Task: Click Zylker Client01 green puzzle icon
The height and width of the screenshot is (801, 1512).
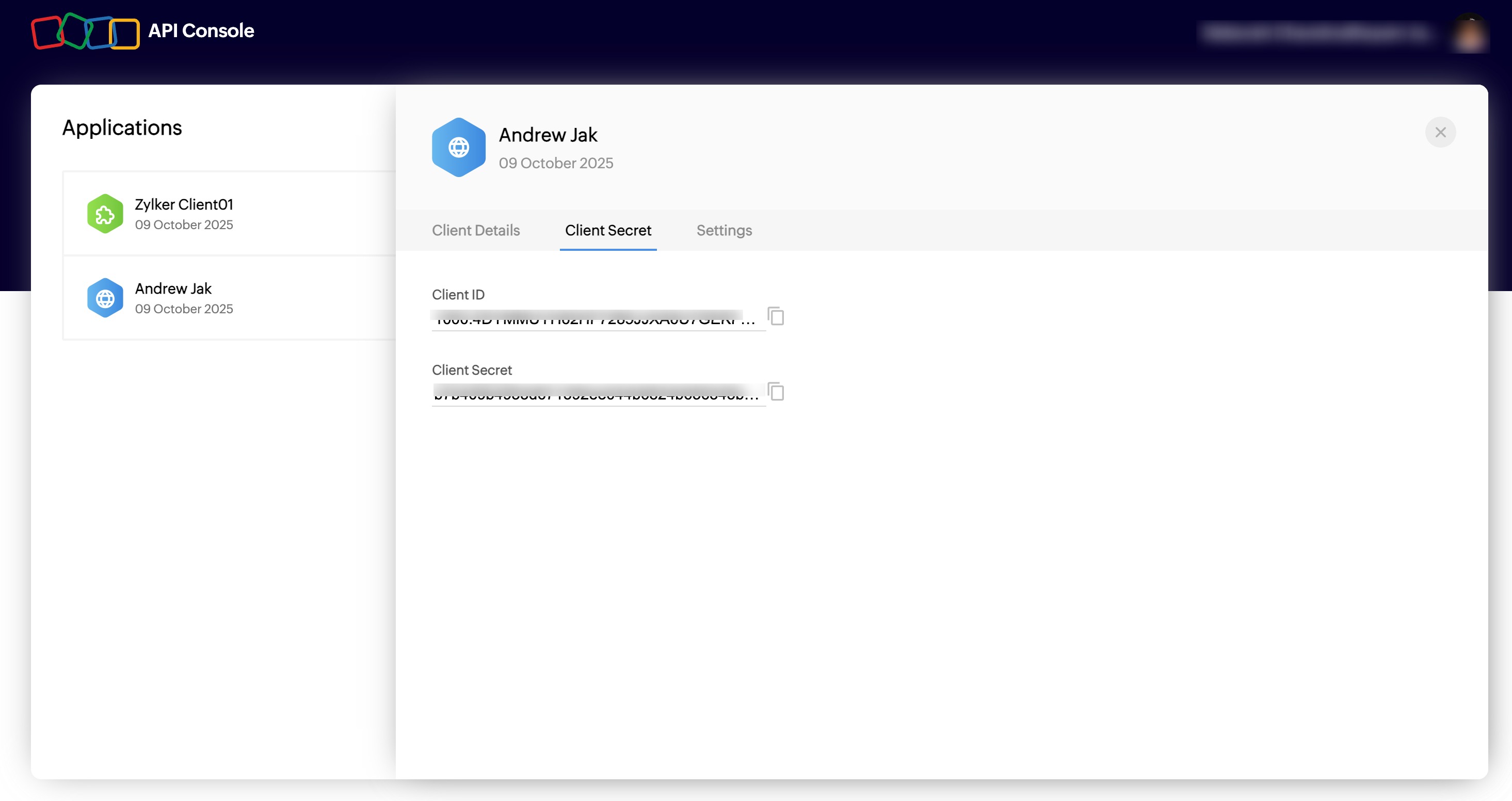Action: point(105,214)
